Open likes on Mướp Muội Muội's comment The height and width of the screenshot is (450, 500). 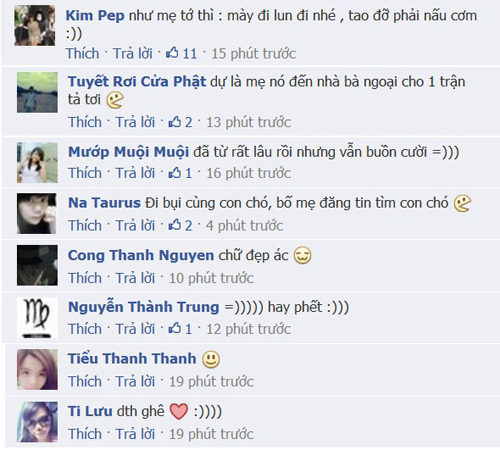(x=180, y=173)
